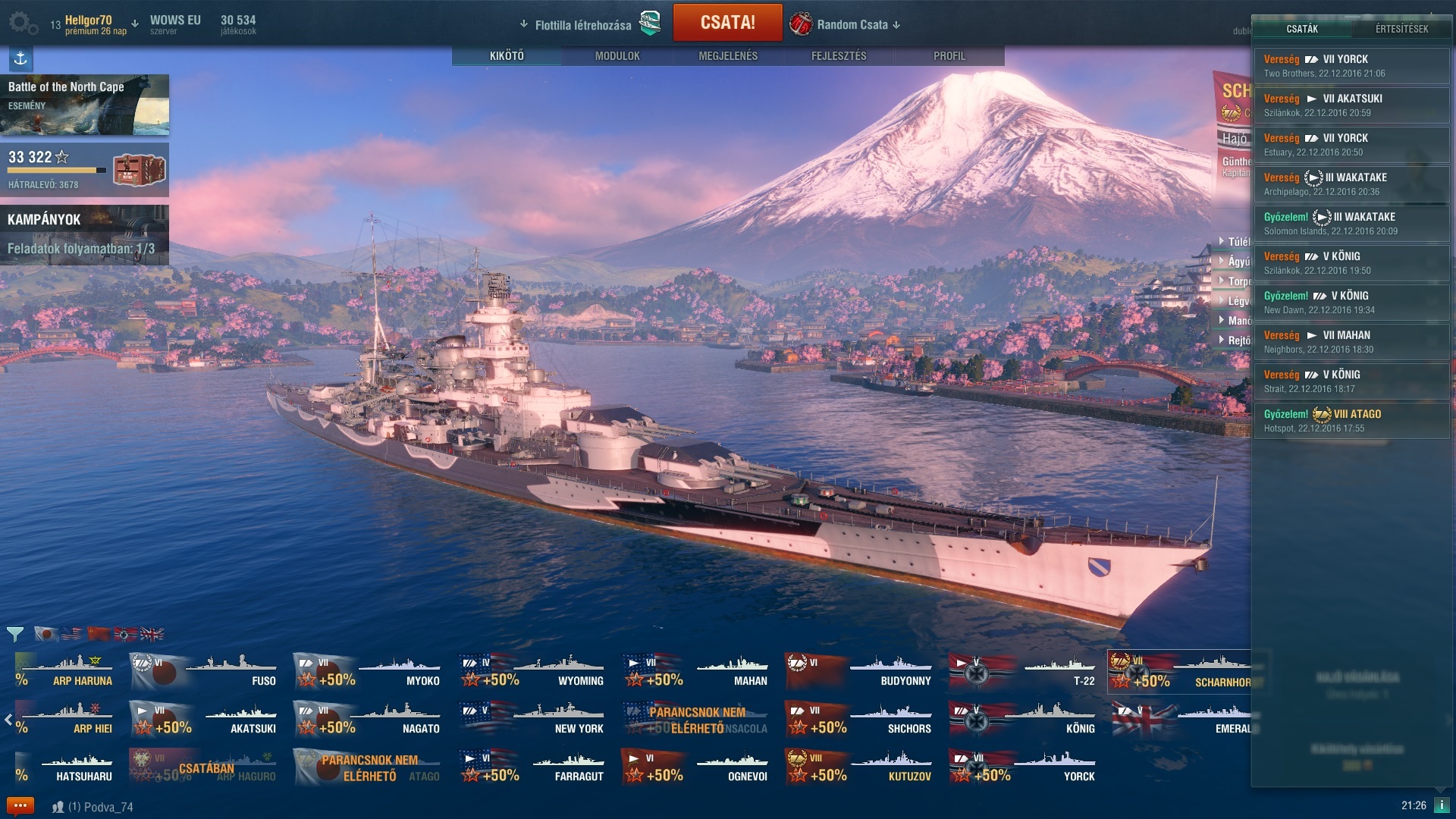This screenshot has height=819, width=1456.
Task: Toggle the Japan nation flag filter
Action: click(x=46, y=634)
